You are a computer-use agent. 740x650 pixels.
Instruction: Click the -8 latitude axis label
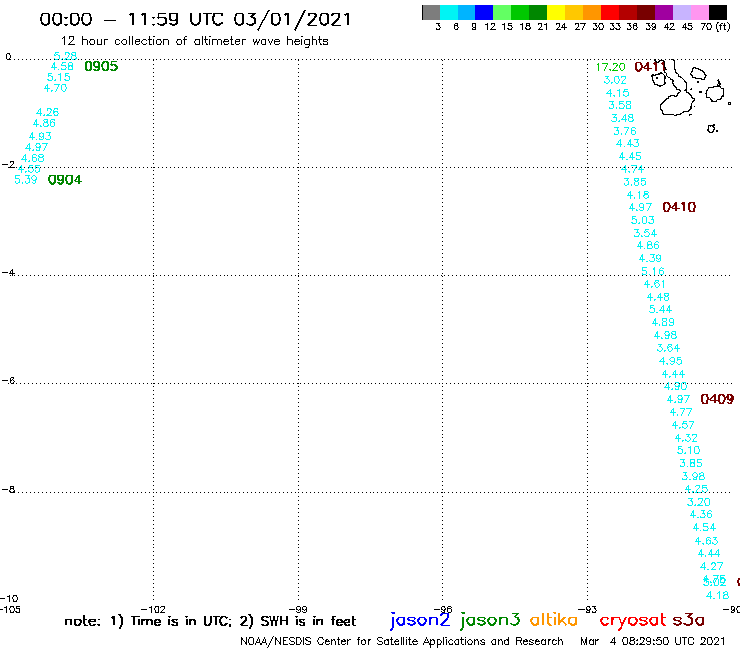pyautogui.click(x=8, y=490)
